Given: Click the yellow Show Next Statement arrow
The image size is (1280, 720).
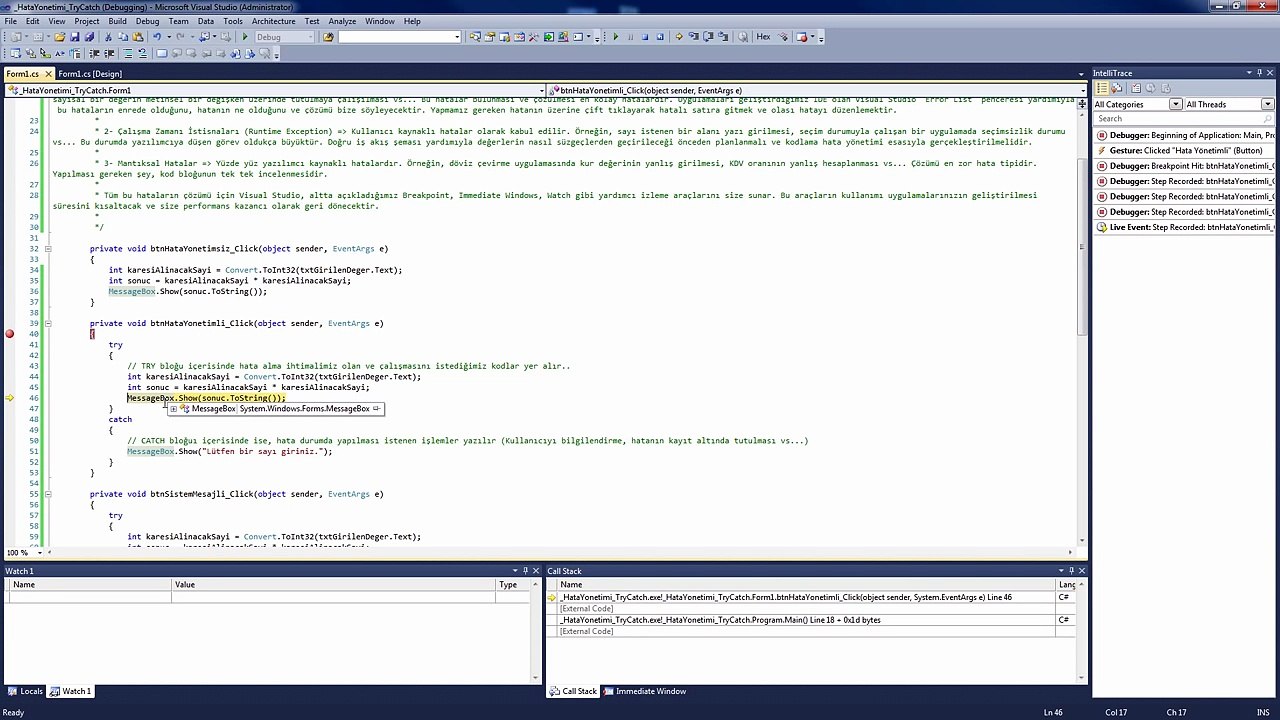Looking at the screenshot, I should [x=679, y=37].
